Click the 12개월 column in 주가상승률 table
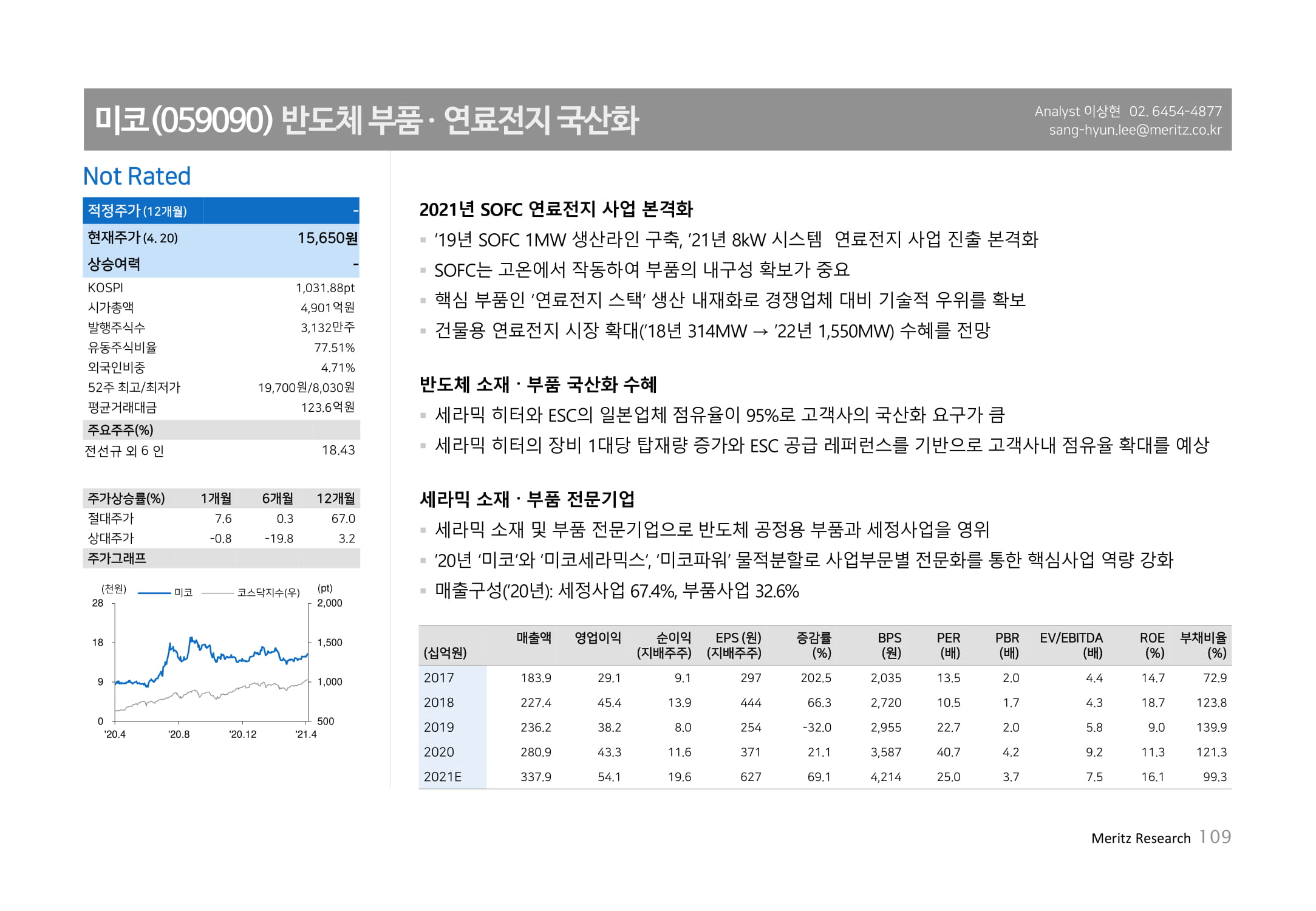This screenshot has width=1316, height=911. [335, 499]
